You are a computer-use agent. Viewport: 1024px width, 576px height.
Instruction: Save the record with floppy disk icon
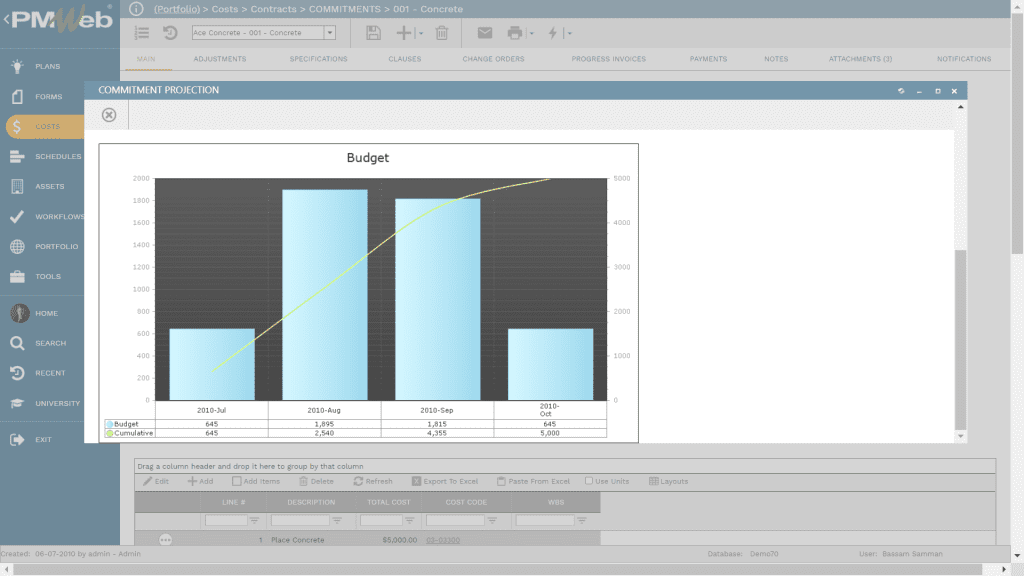(x=373, y=33)
